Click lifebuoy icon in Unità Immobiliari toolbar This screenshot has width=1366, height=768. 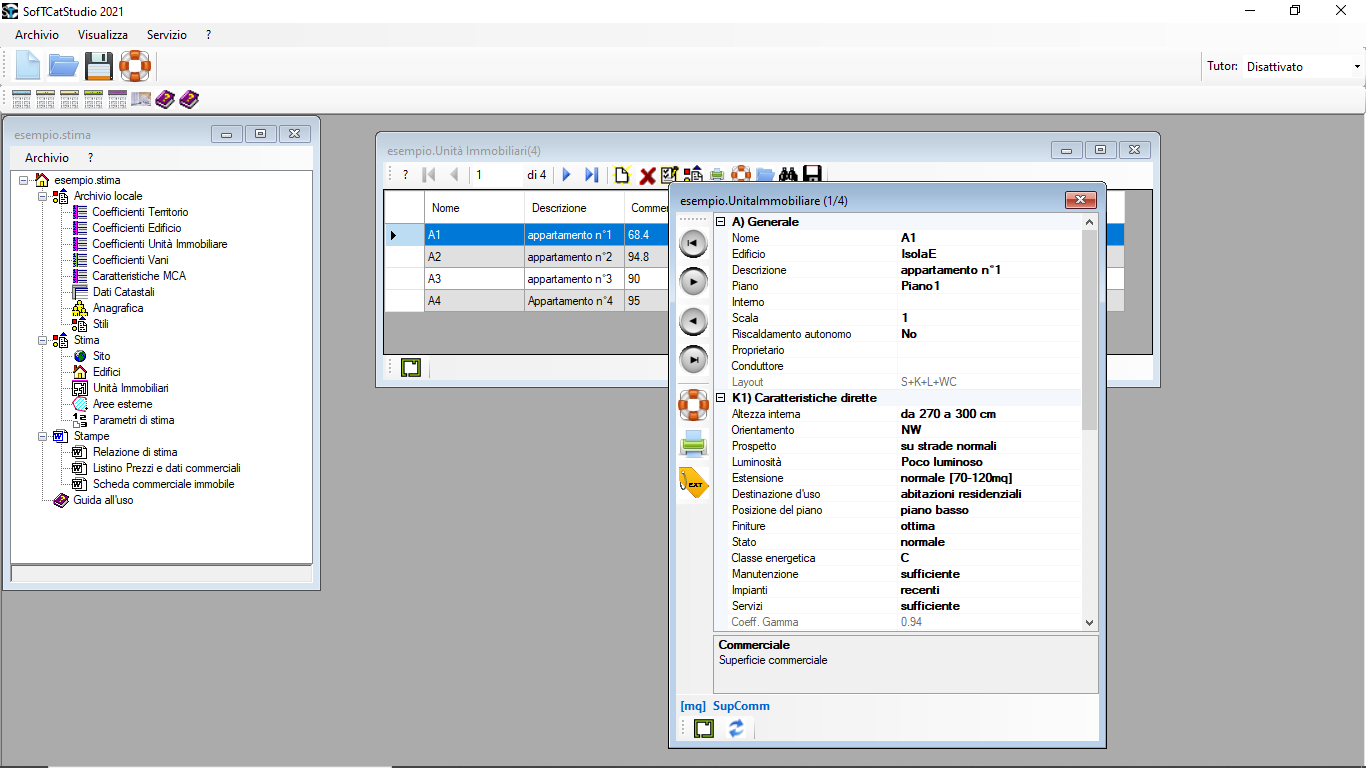(x=741, y=175)
